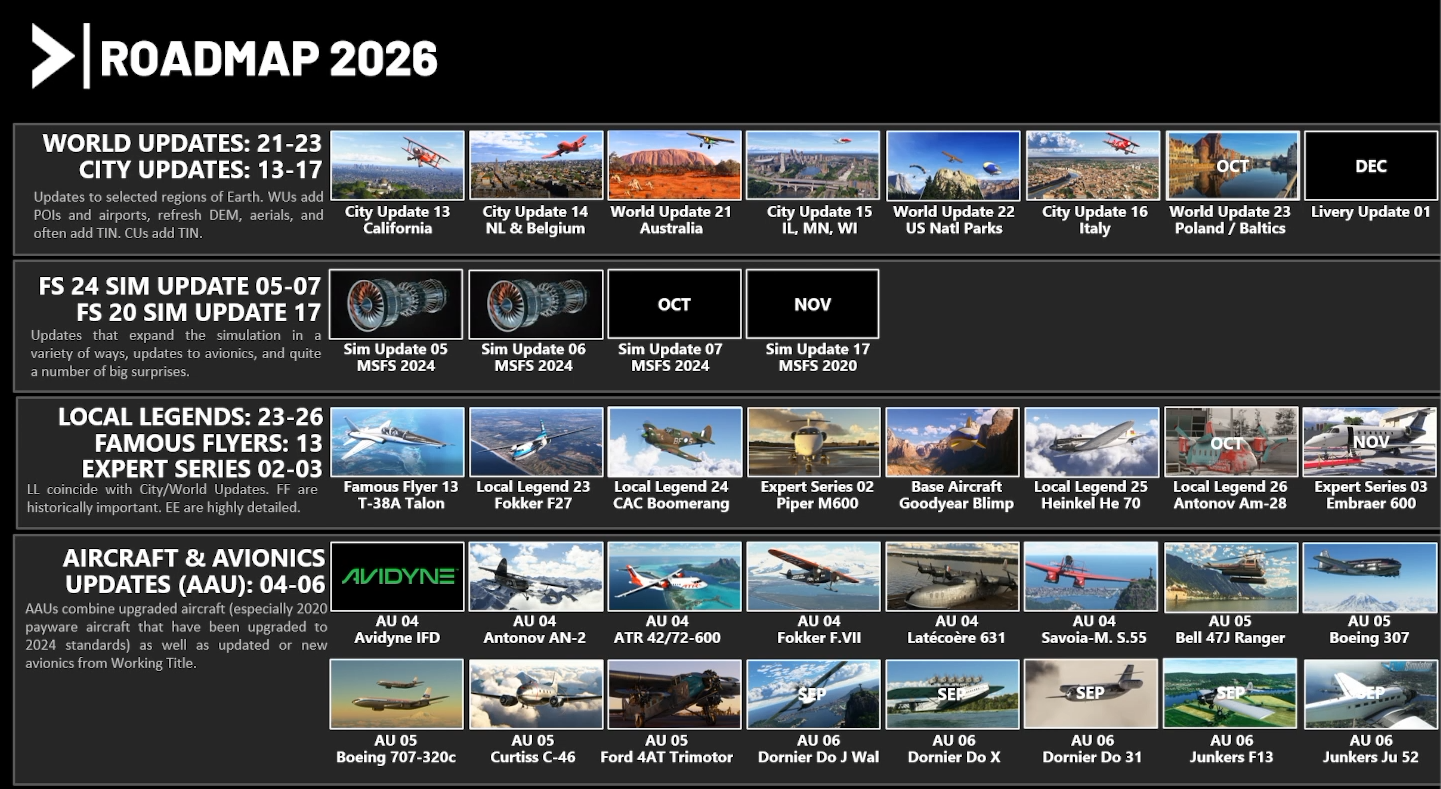Select AU 06 Dornier Do J Wal thumbnail

[x=813, y=693]
